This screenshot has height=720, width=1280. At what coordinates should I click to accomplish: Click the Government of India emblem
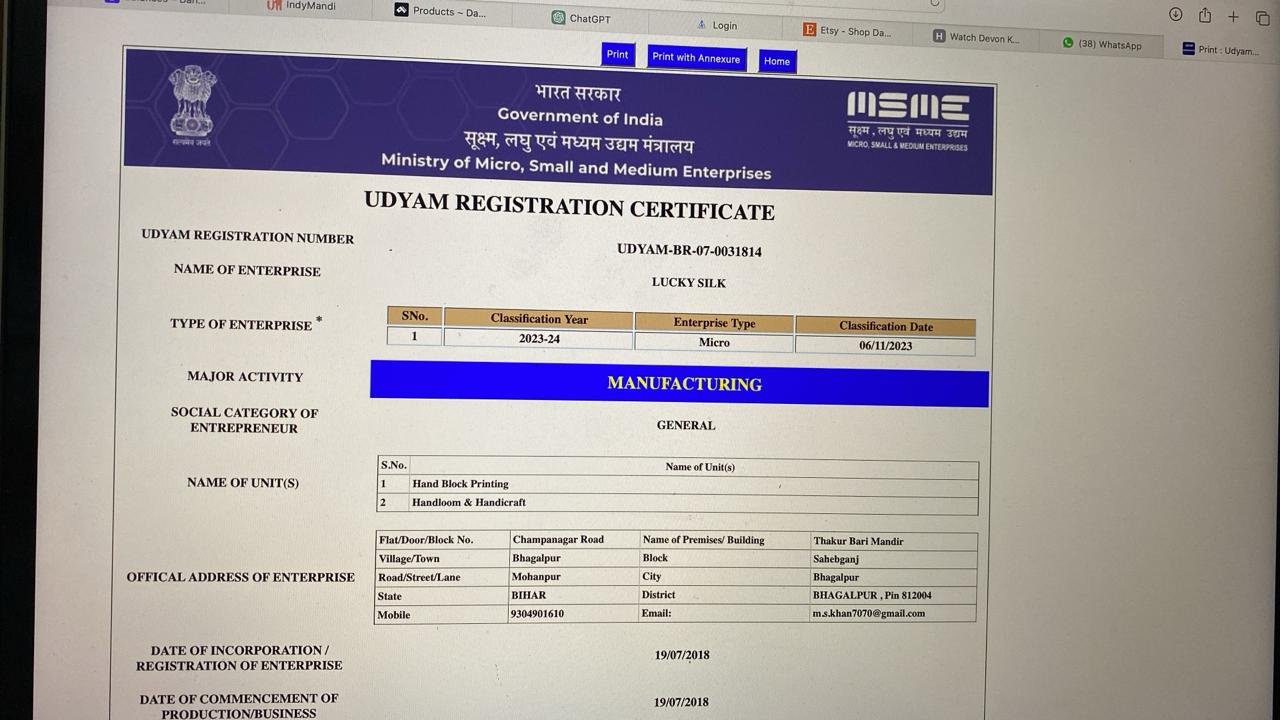tap(192, 105)
